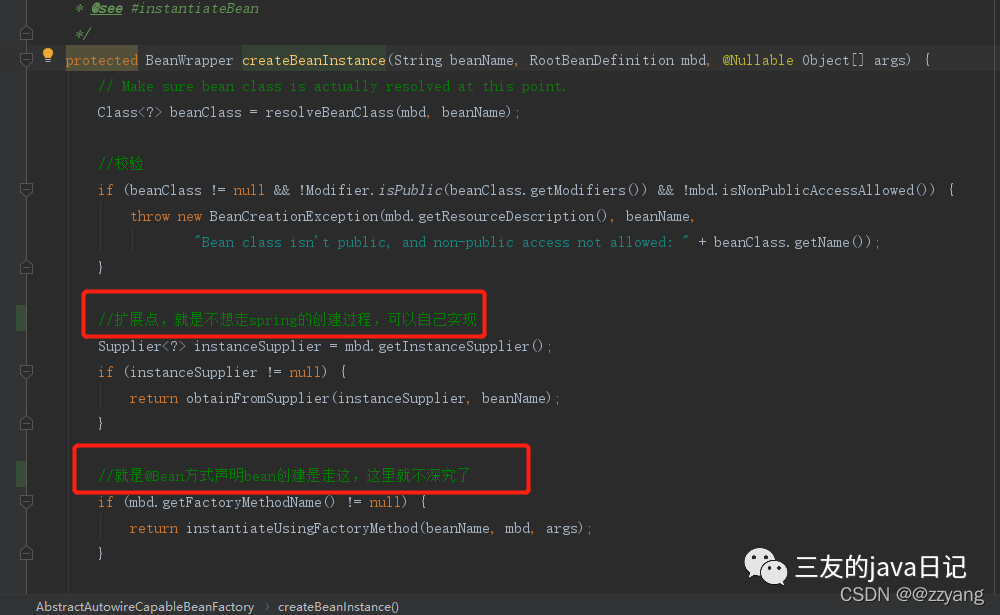Click the throw keyword
This screenshot has height=615, width=1000.
(150, 216)
